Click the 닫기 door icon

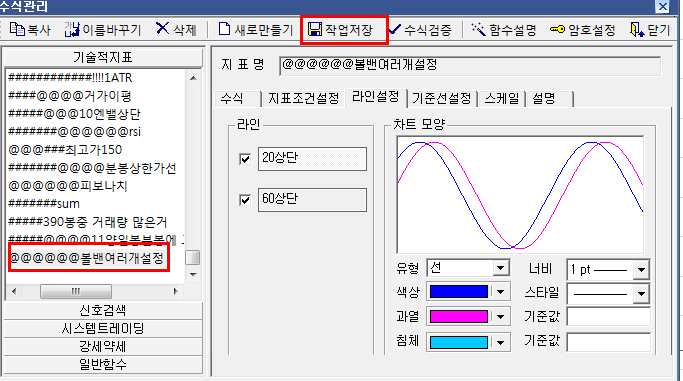(637, 30)
